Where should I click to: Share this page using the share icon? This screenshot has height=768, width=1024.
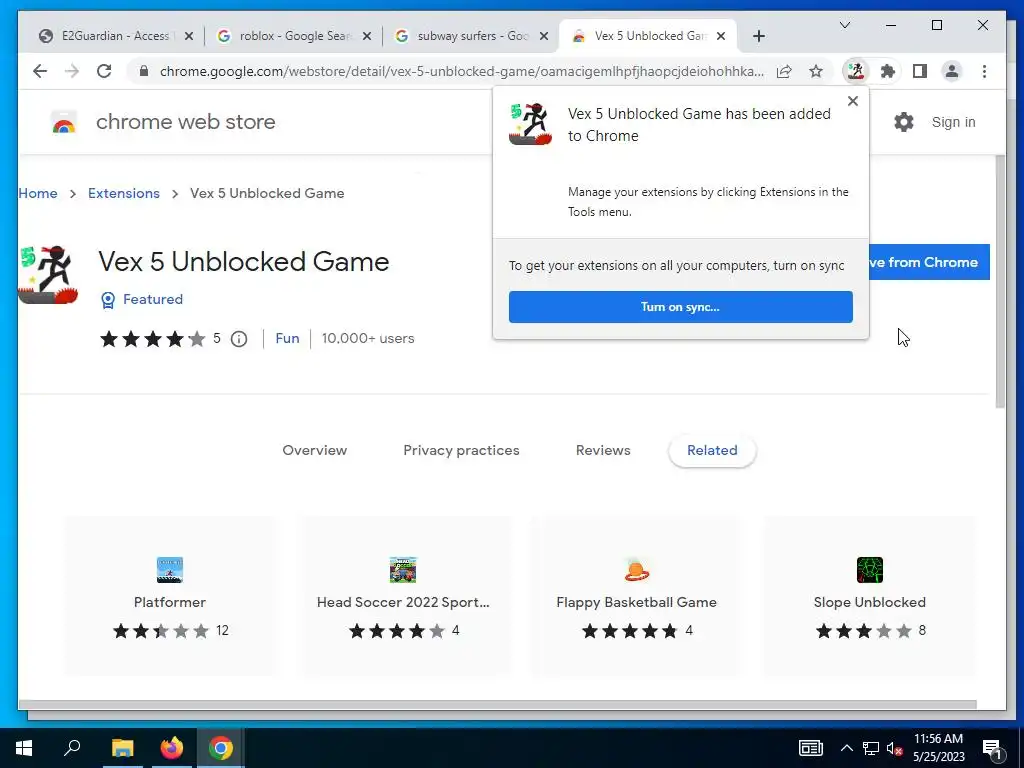click(x=784, y=71)
